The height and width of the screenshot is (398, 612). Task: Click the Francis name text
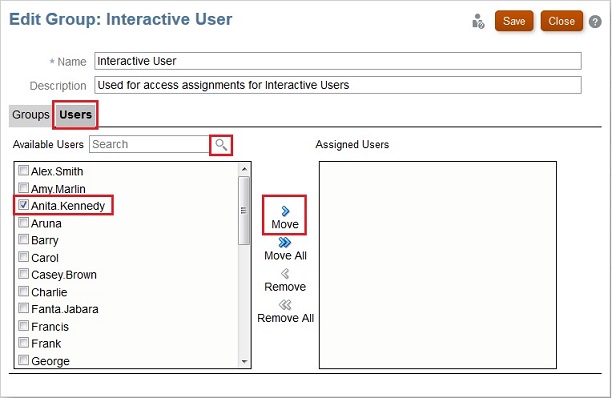click(50, 326)
